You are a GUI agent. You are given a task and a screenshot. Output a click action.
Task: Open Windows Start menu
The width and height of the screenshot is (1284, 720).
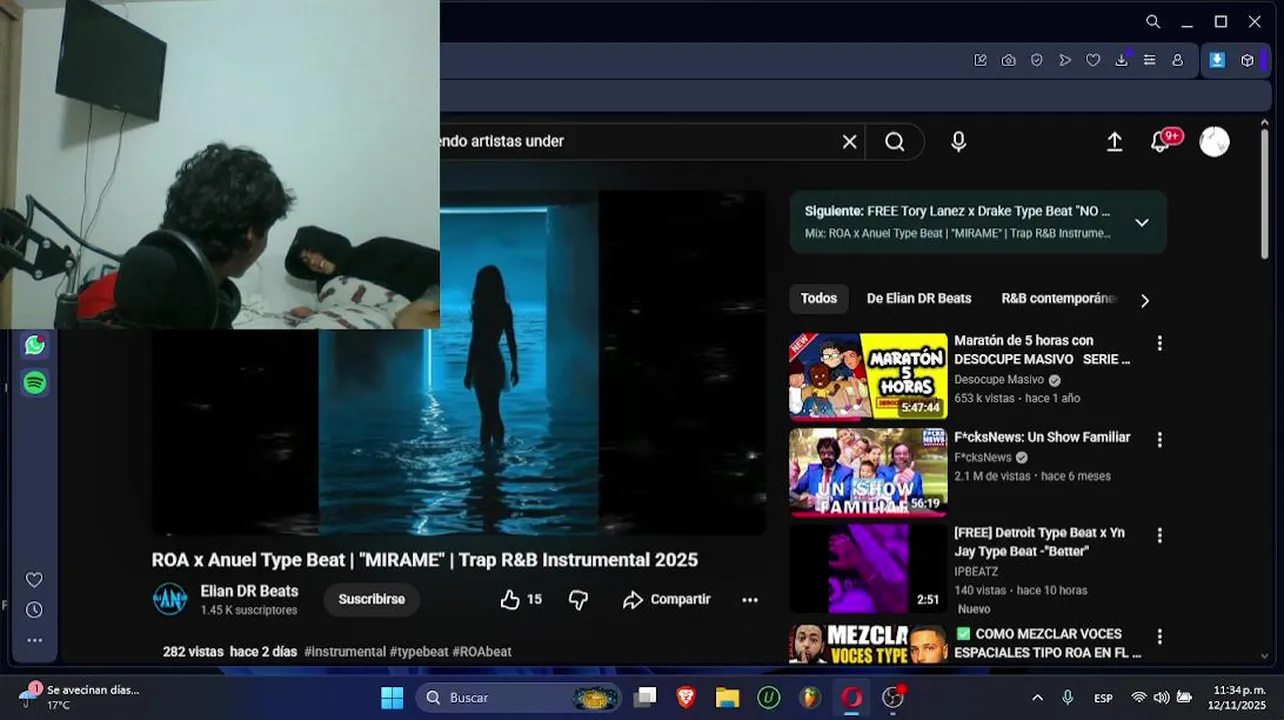point(392,697)
